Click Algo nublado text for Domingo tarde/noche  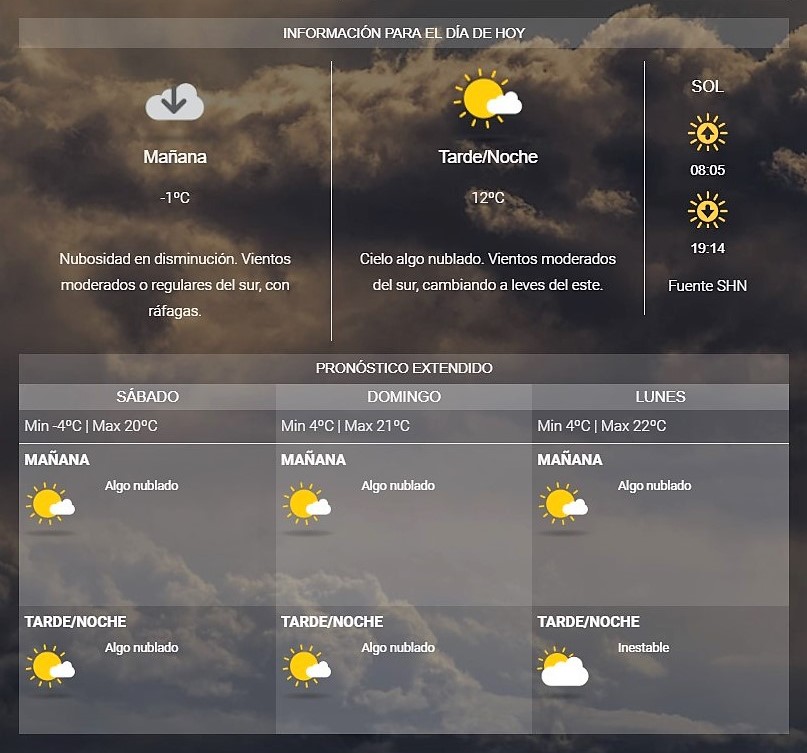[398, 648]
